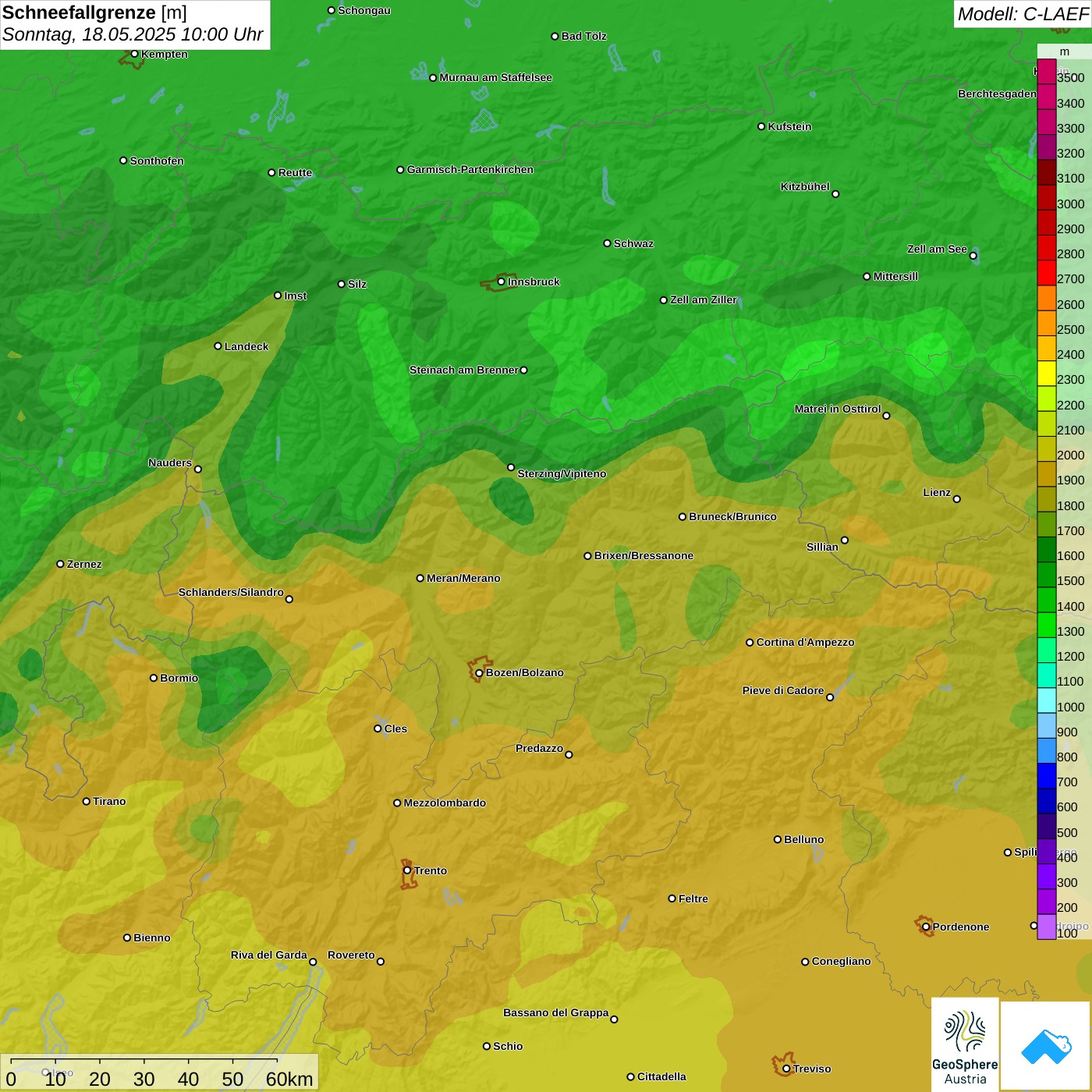Click the 'Bassano del Grappa' label

[556, 1012]
